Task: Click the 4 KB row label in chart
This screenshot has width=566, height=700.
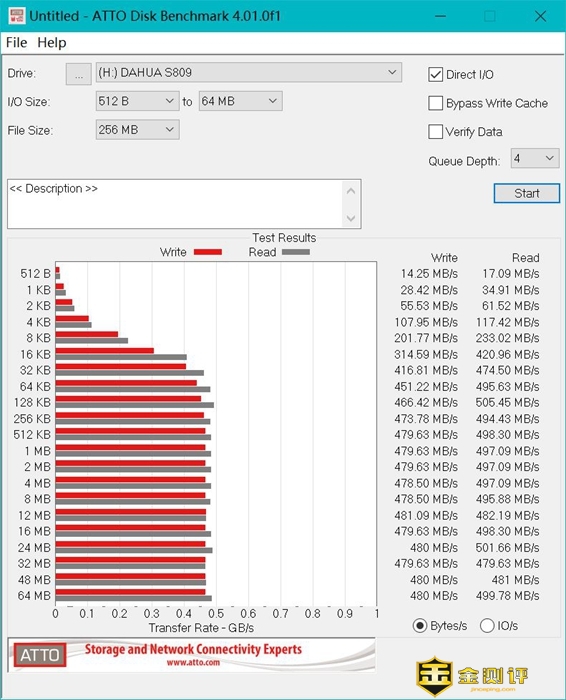Action: coord(38,322)
